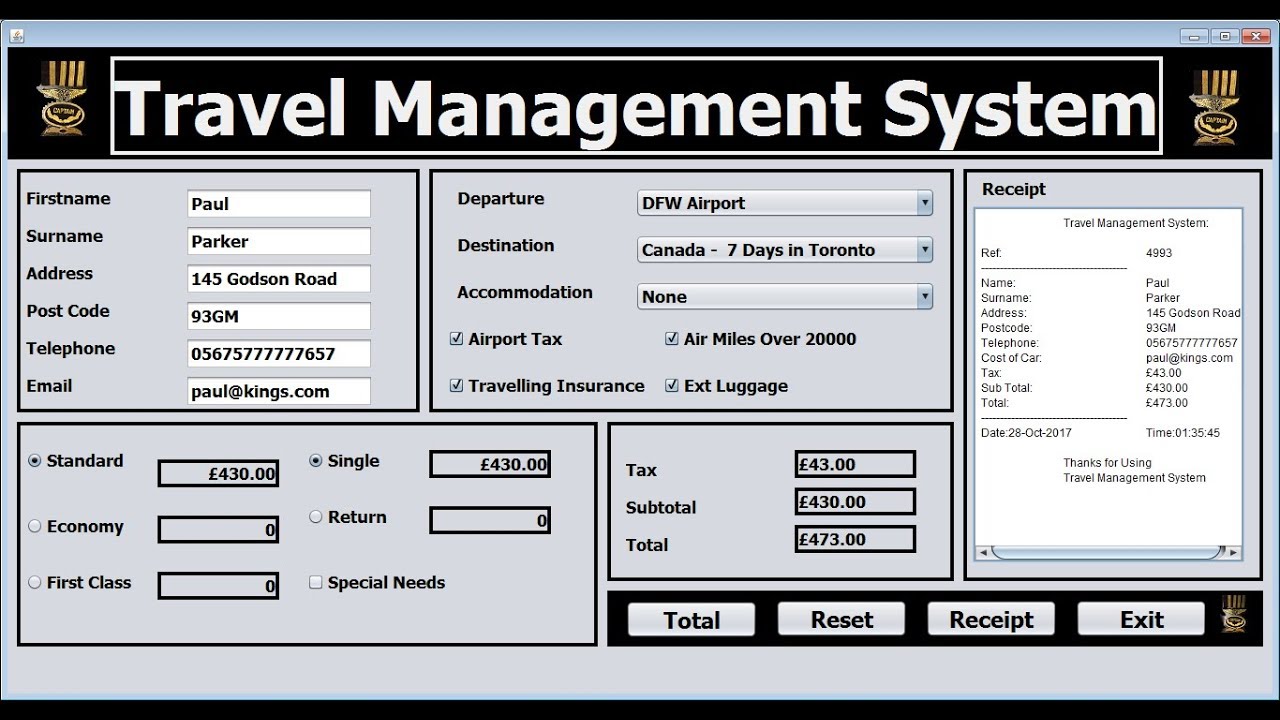Click the receipt Time:01:35:45 text

coord(1183,433)
